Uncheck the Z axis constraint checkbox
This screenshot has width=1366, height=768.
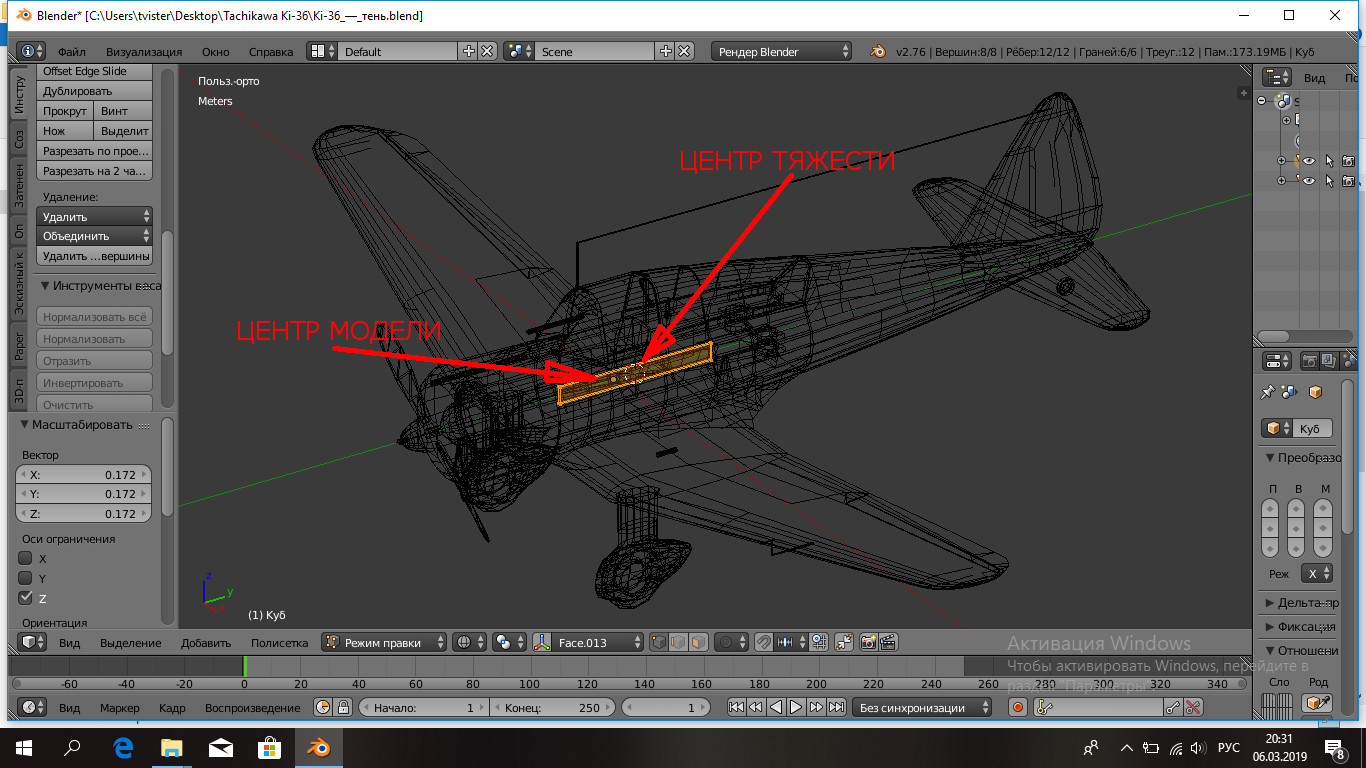pyautogui.click(x=26, y=598)
